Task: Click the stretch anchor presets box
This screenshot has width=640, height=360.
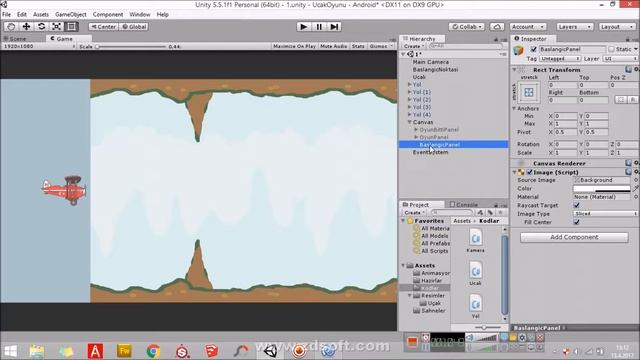Action: [529, 92]
